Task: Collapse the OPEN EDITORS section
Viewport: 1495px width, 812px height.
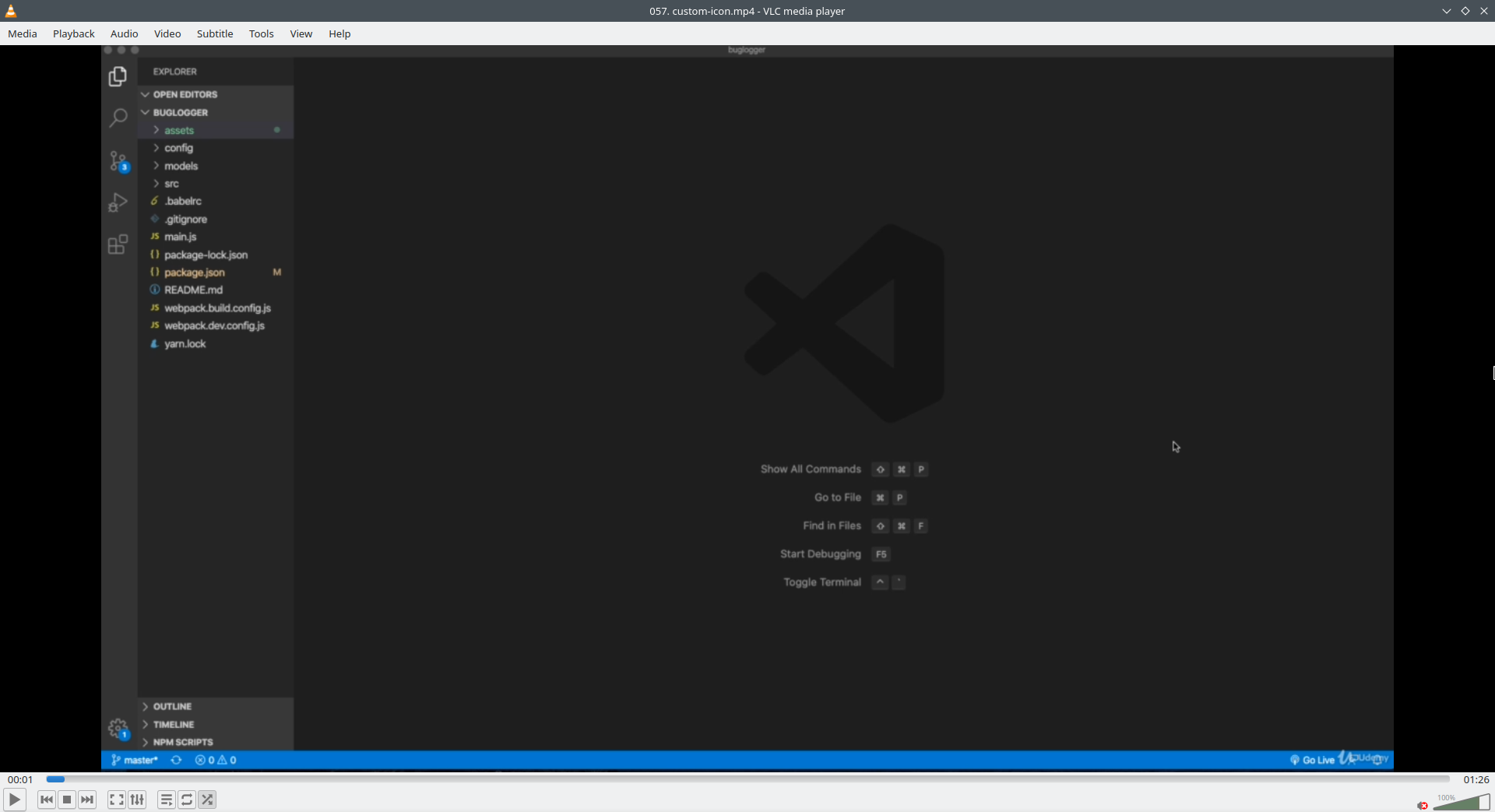Action: tap(216, 94)
